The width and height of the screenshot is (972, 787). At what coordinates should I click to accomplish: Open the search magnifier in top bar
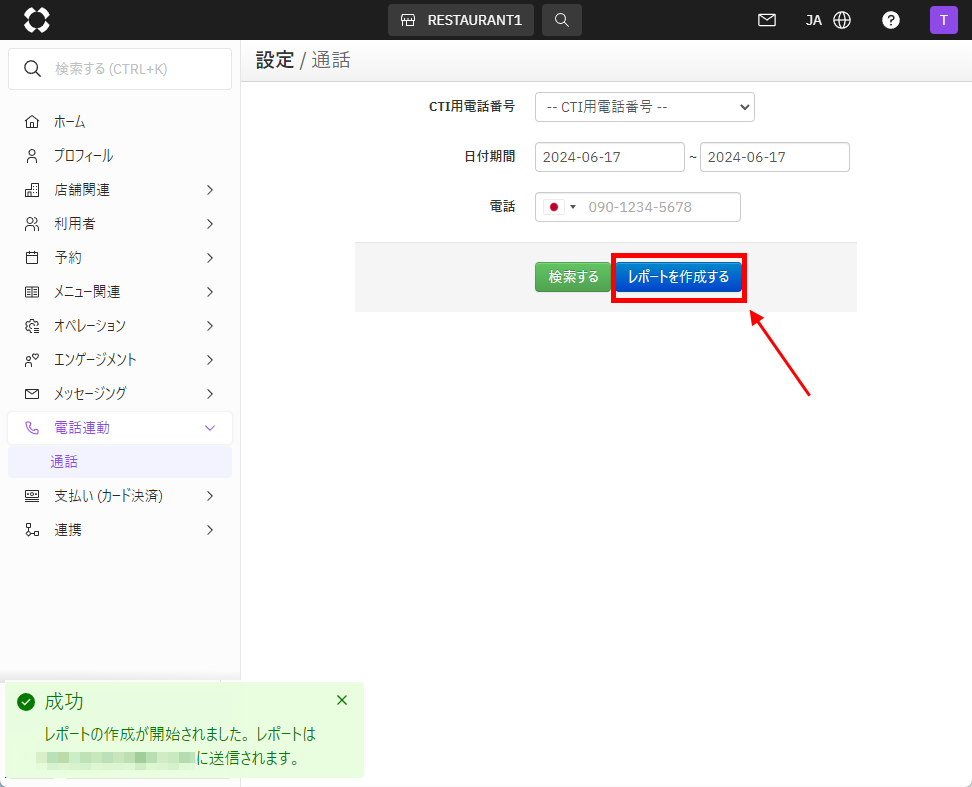coord(562,20)
